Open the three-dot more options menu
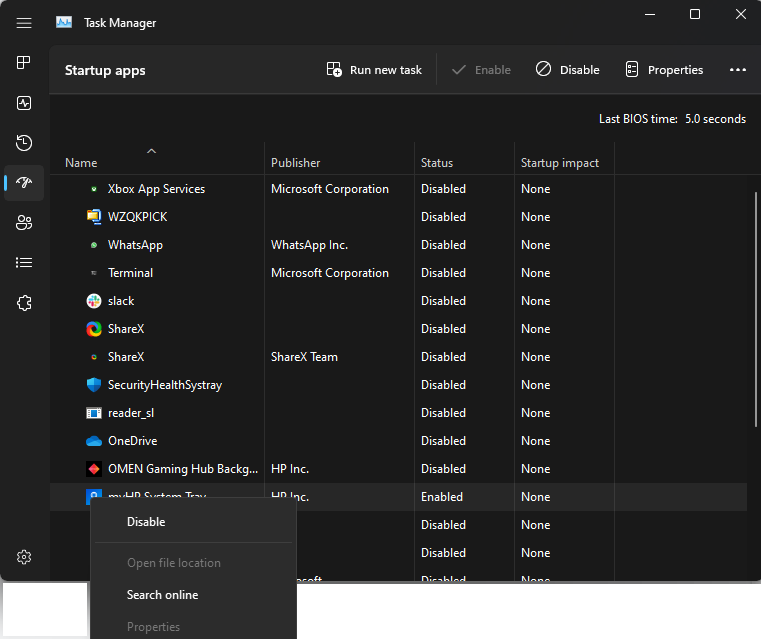The width and height of the screenshot is (761, 639). pos(738,70)
